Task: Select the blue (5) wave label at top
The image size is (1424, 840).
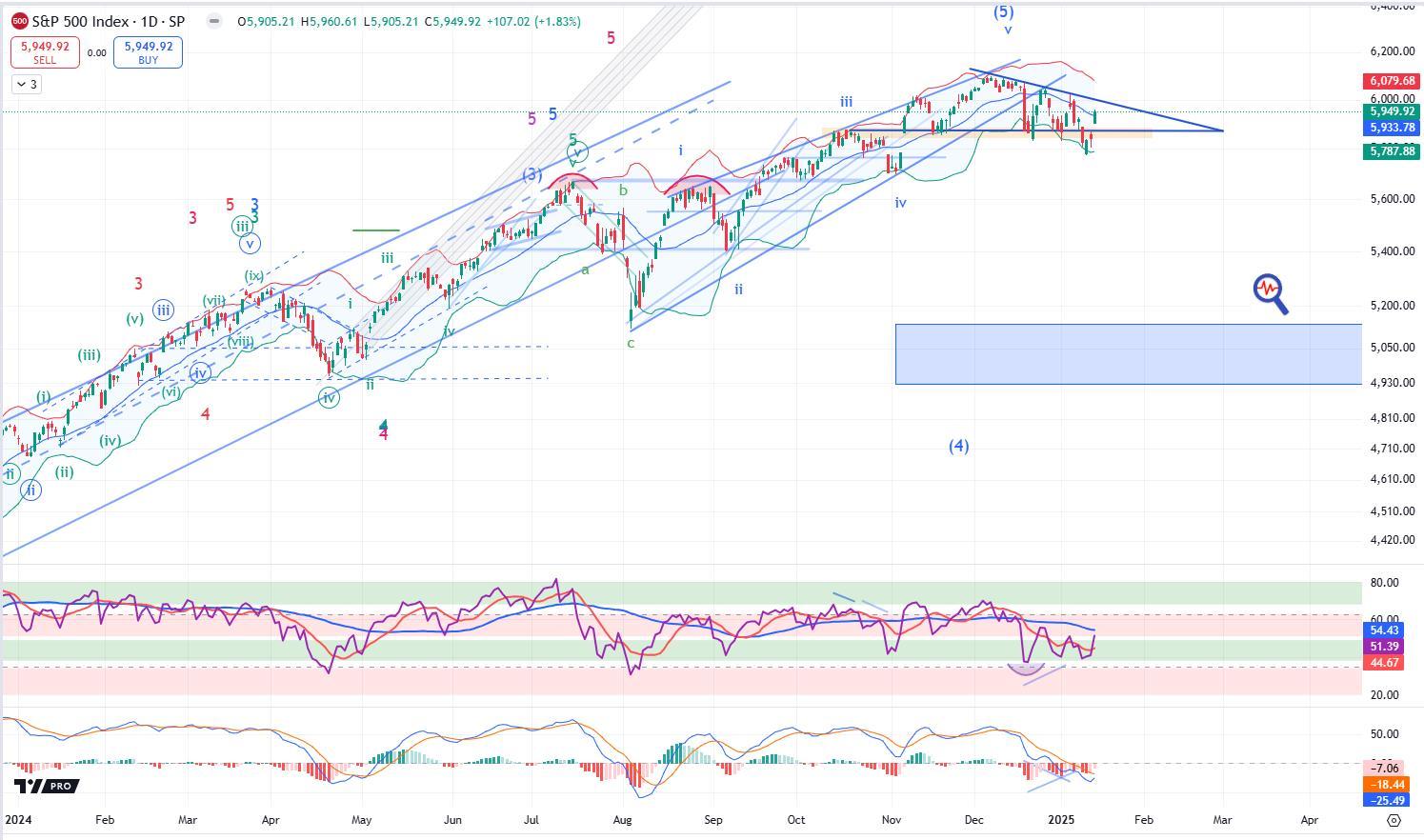Action: point(1004,11)
